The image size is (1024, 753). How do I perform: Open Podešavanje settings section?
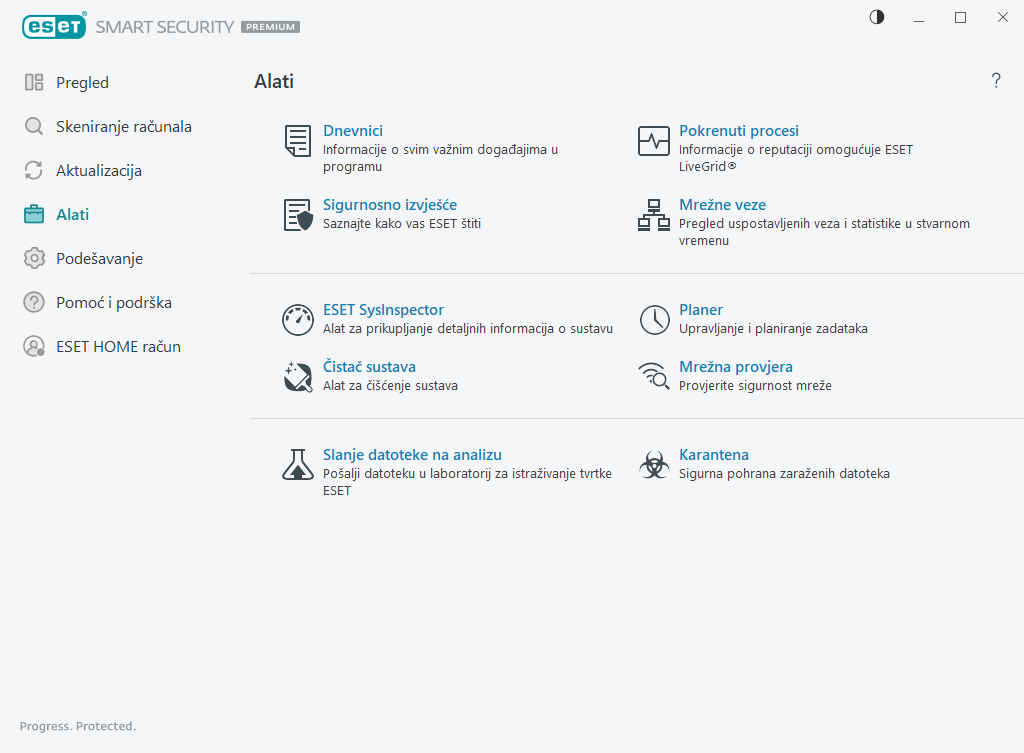(x=99, y=259)
